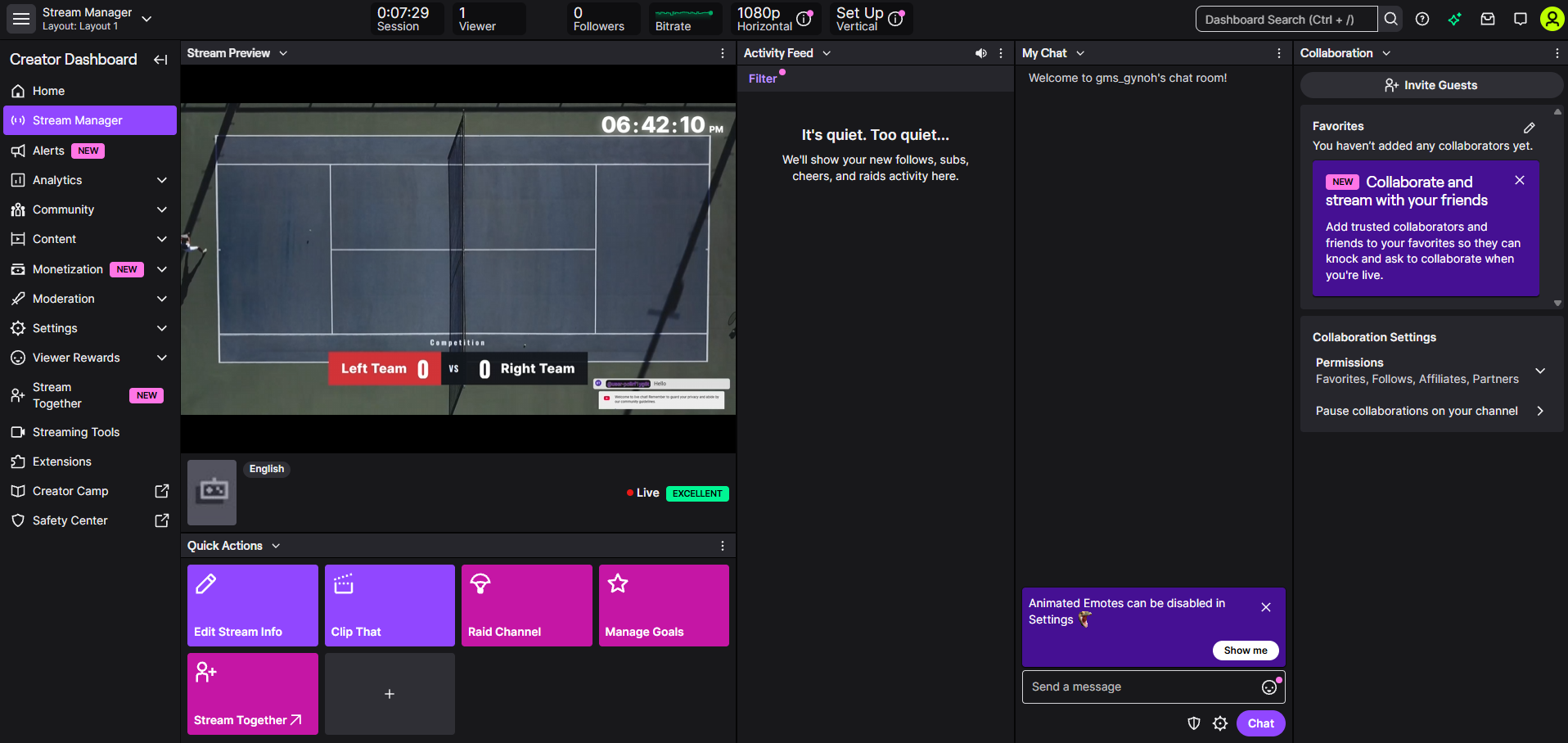Open the hamburger navigation menu
The height and width of the screenshot is (743, 1568).
[x=21, y=18]
